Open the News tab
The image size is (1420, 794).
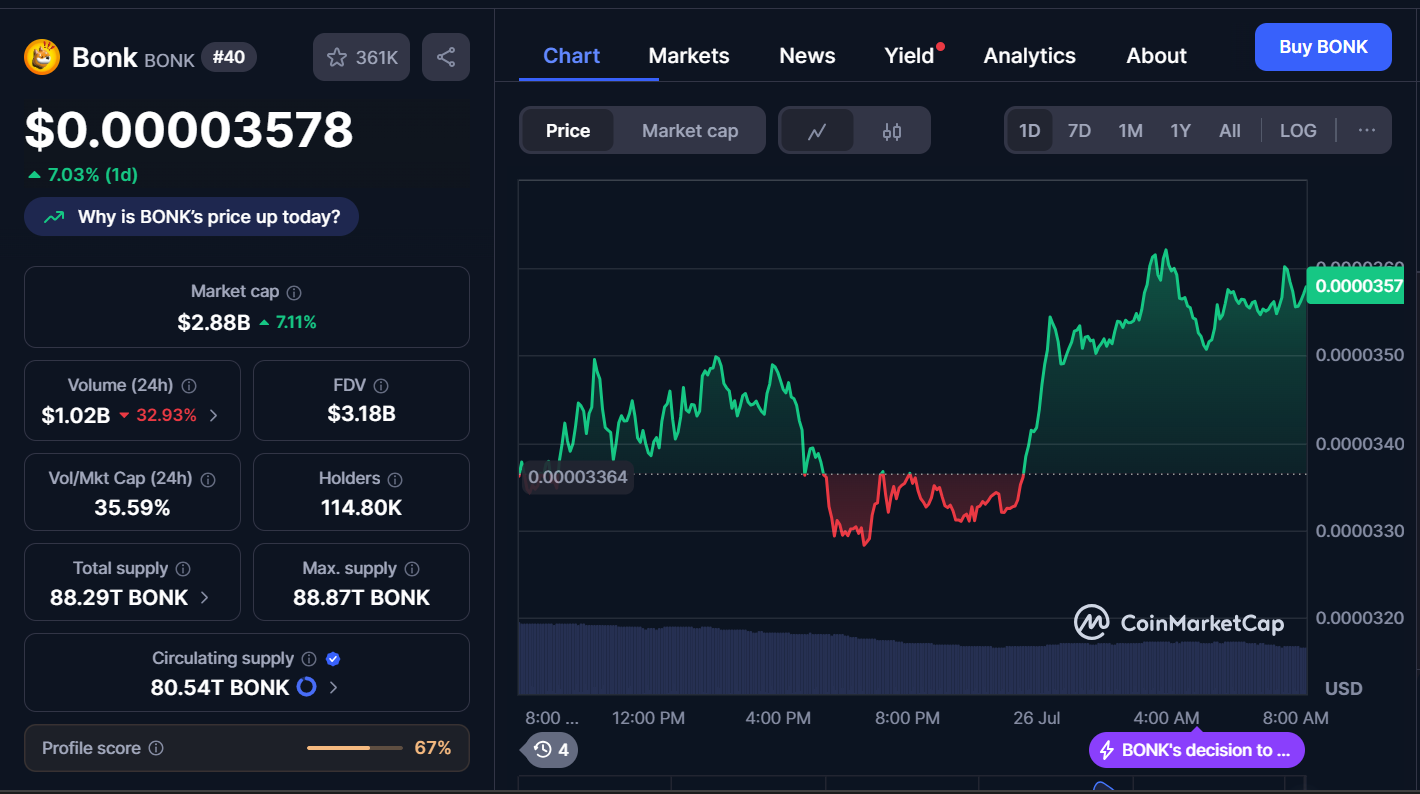(807, 56)
